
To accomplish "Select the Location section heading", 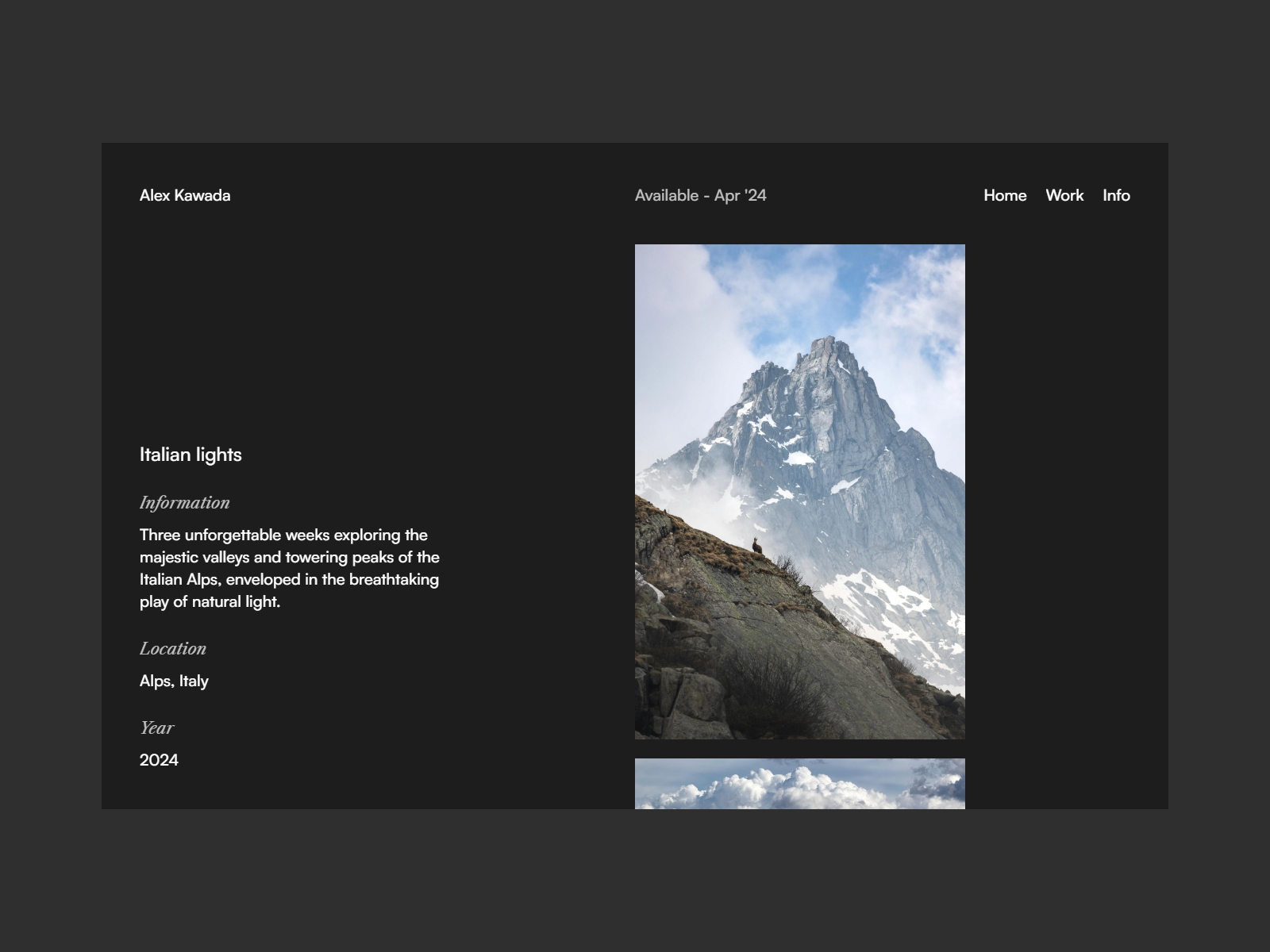I will 173,648.
